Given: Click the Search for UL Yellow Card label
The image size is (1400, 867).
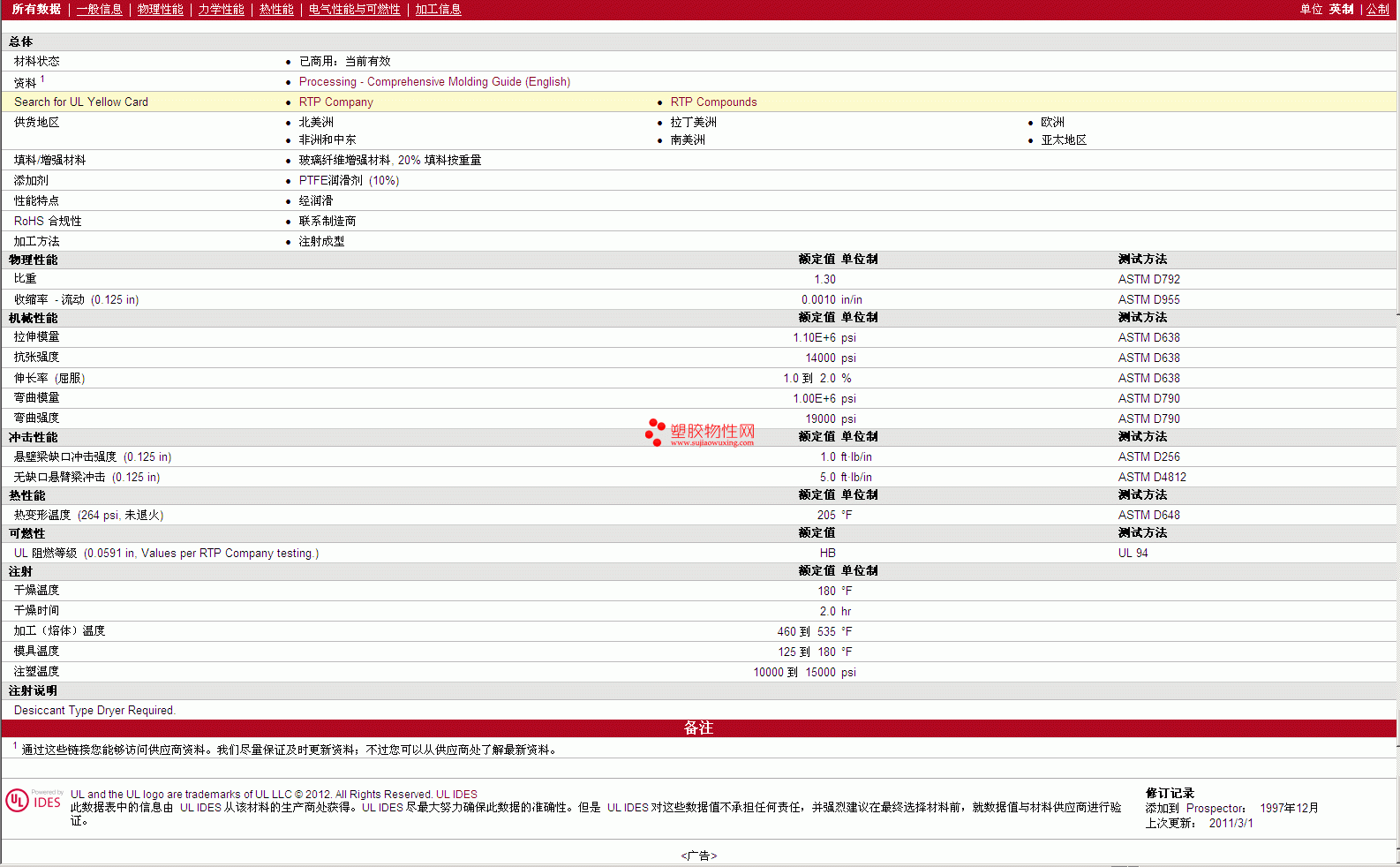Looking at the screenshot, I should [81, 102].
